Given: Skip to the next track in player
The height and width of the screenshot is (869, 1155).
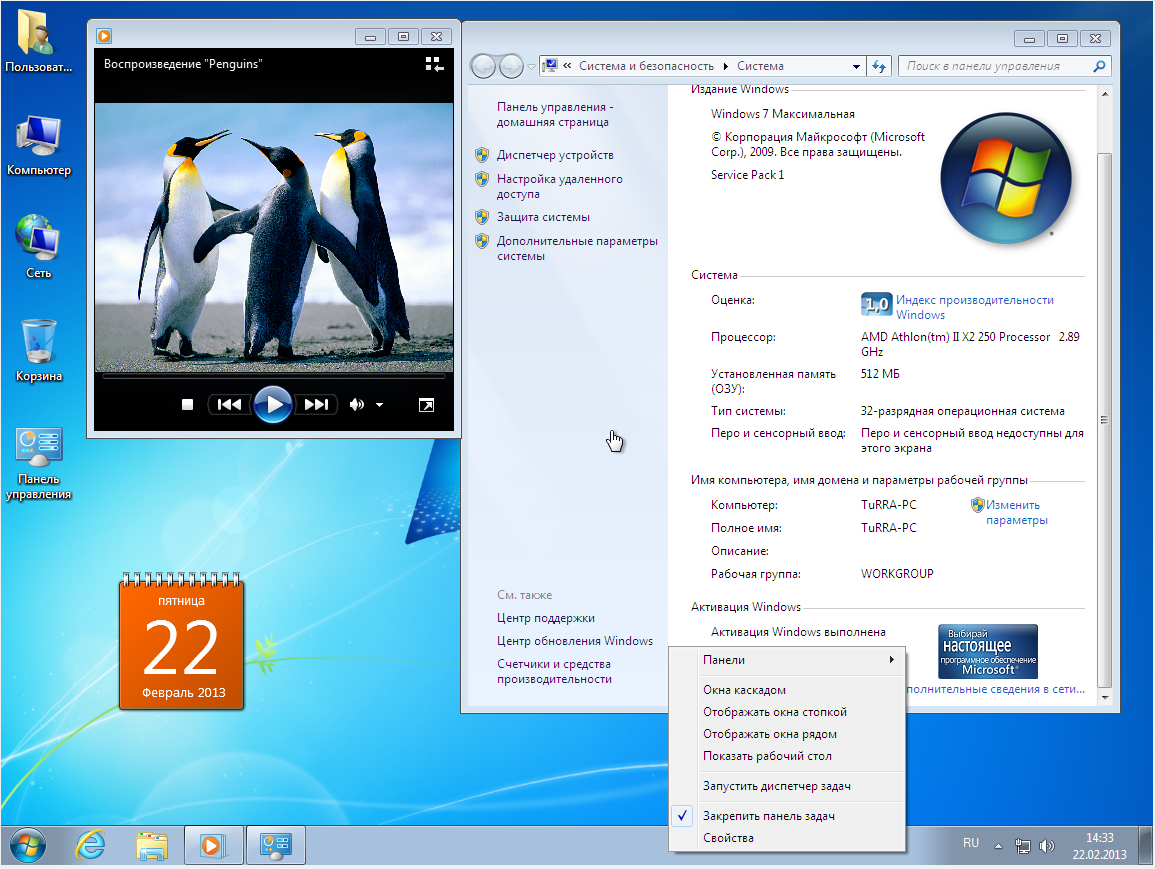Looking at the screenshot, I should pyautogui.click(x=316, y=405).
